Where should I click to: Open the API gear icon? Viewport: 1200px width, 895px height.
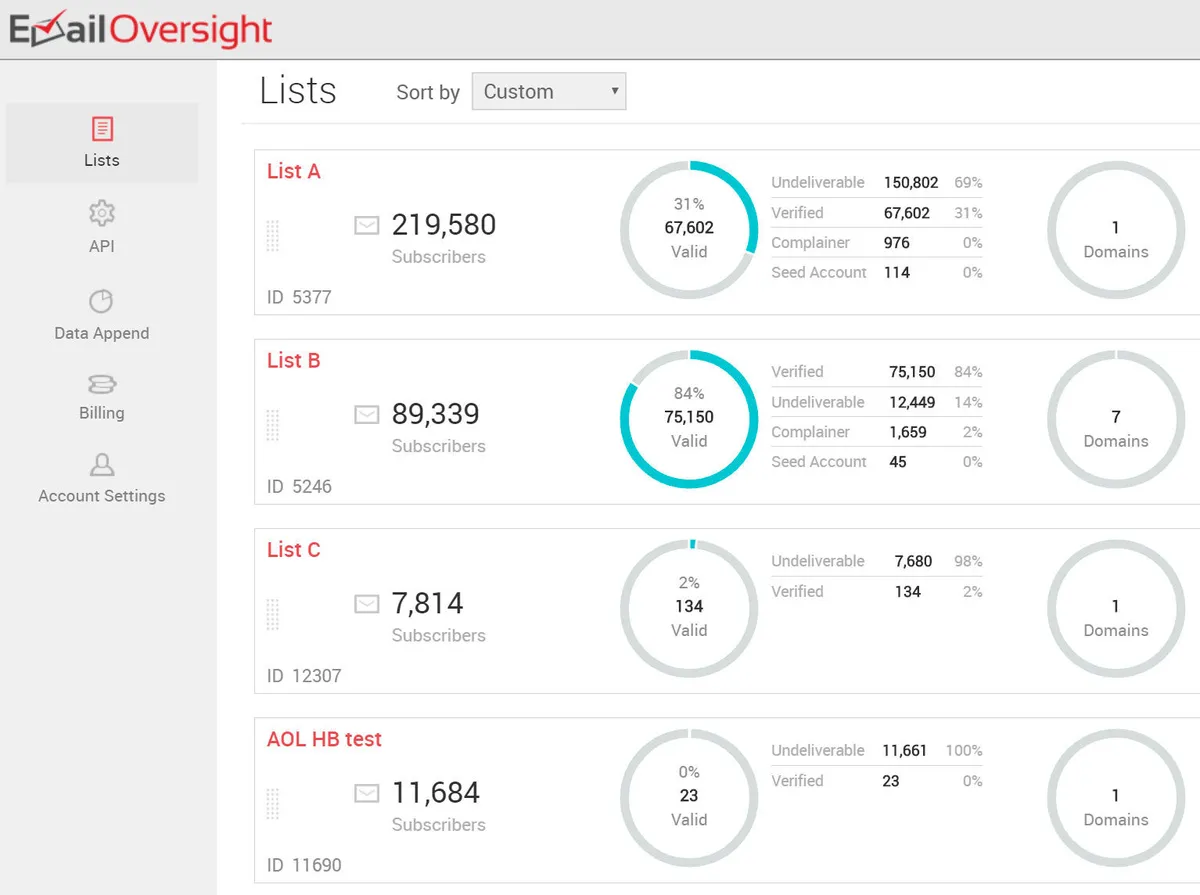click(102, 213)
